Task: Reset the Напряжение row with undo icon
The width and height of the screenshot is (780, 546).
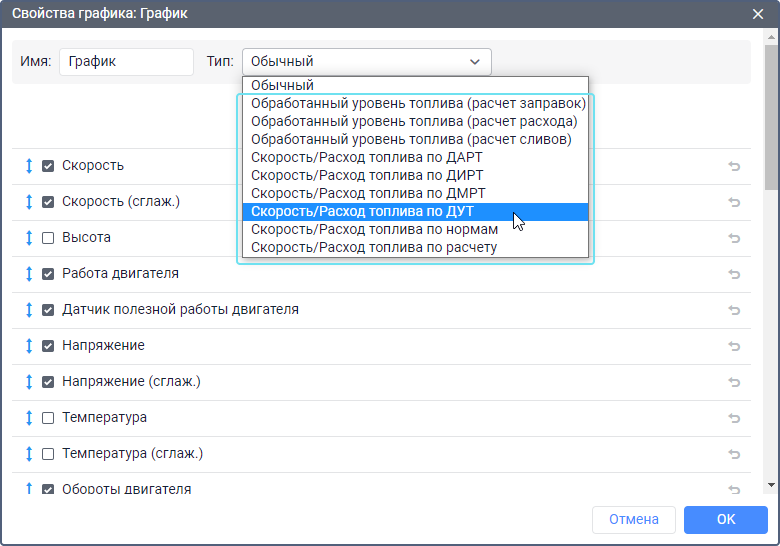Action: [734, 346]
